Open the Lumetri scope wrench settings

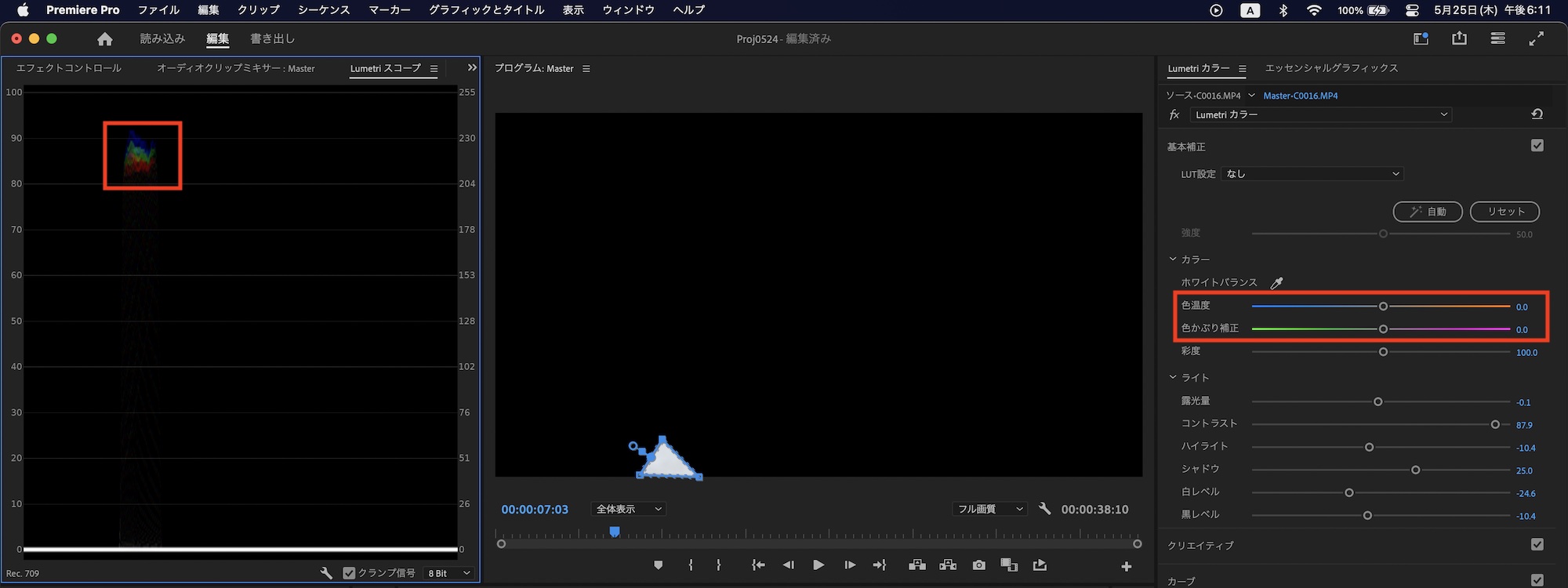click(326, 573)
